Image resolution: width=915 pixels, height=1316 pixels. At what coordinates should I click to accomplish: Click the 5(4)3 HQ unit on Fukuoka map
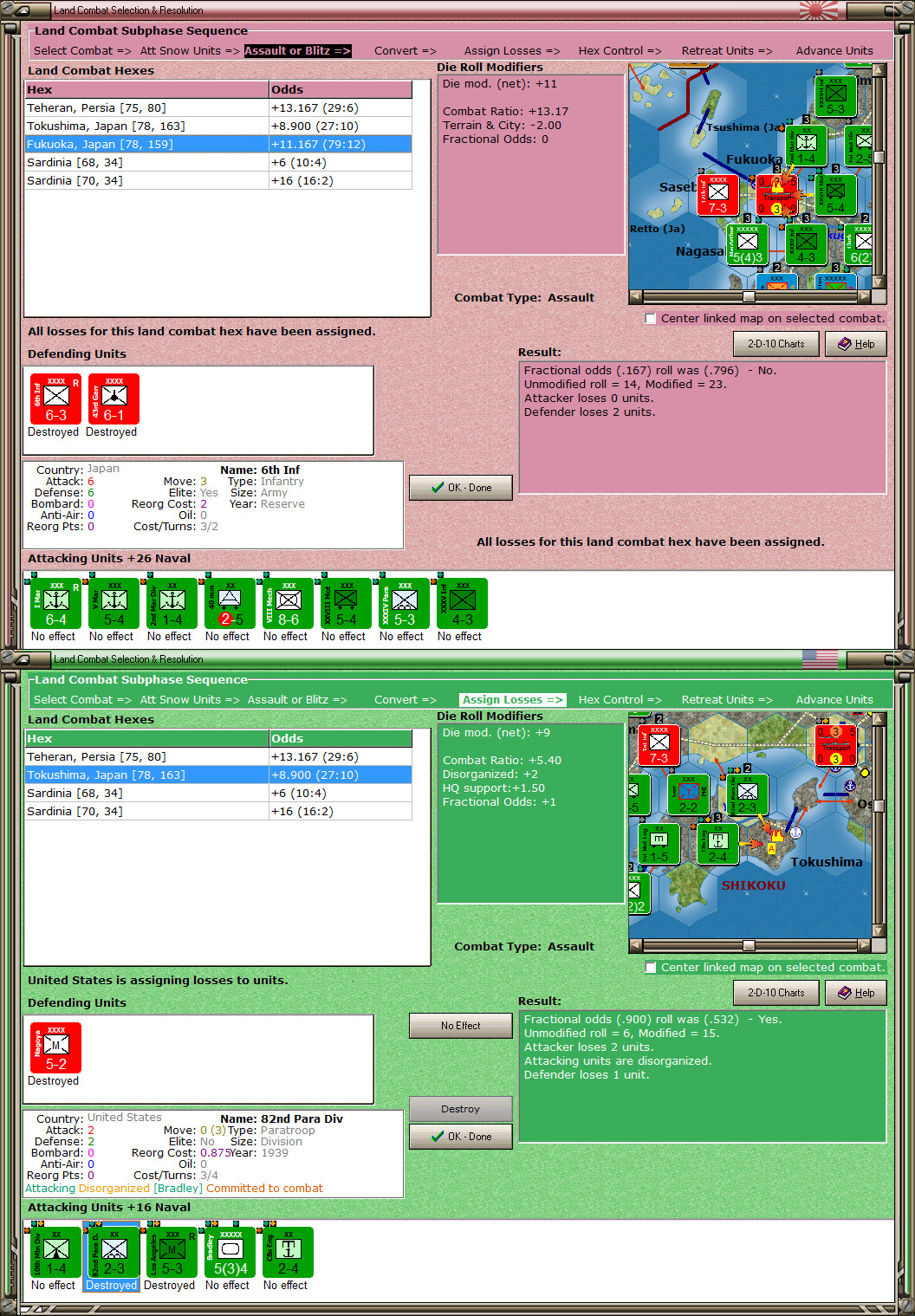(747, 244)
